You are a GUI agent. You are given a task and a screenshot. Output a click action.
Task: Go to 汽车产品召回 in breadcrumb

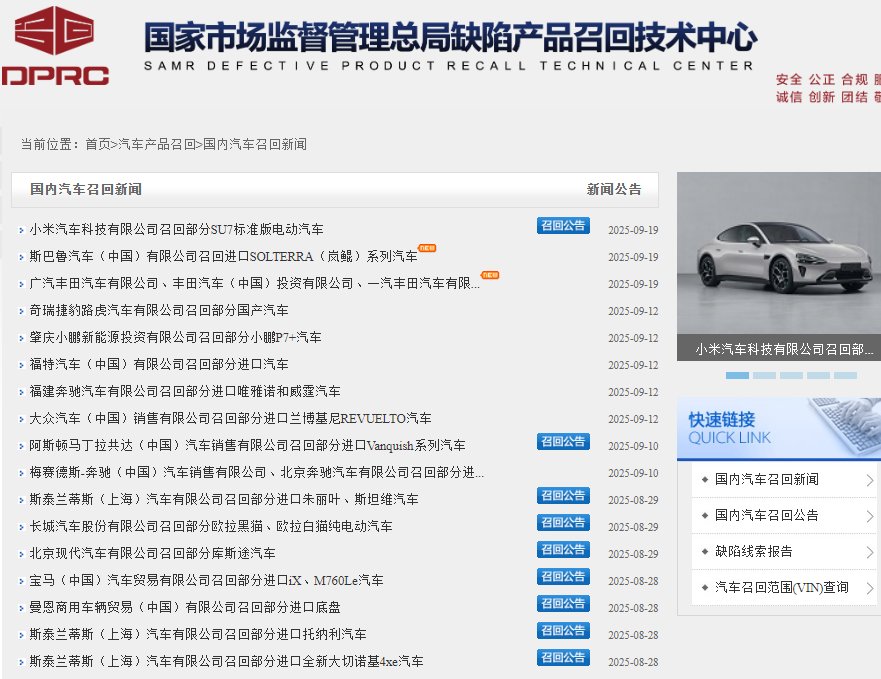(x=157, y=144)
